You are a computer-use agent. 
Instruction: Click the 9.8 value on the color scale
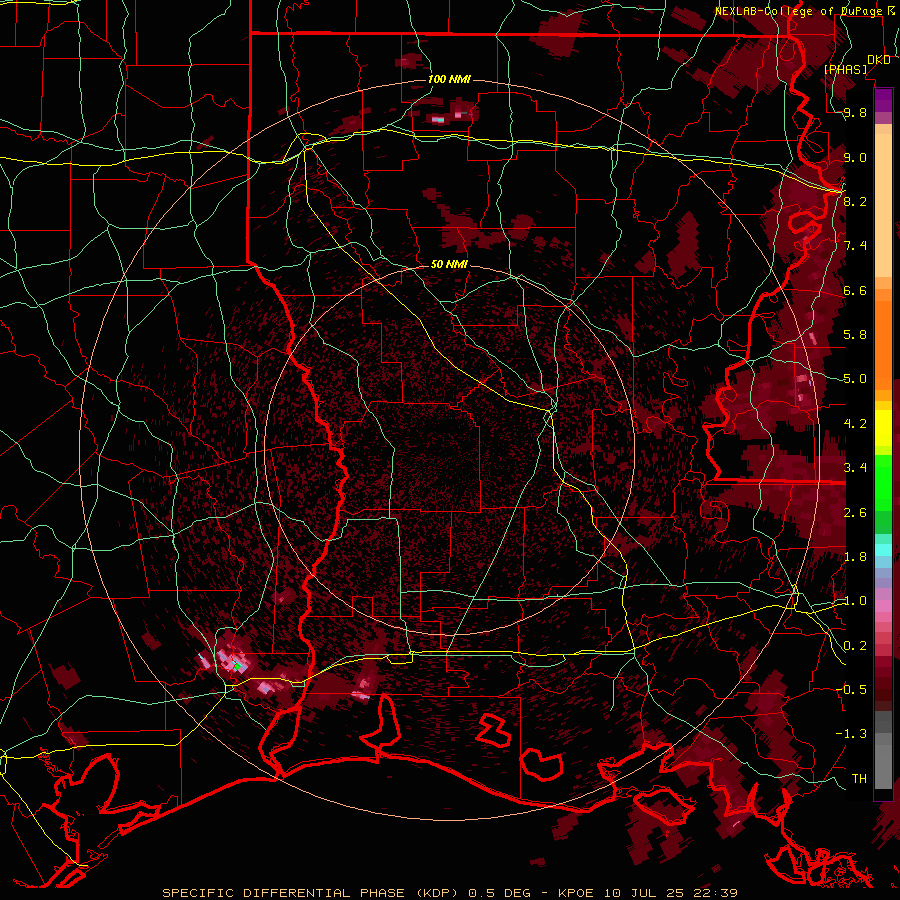pyautogui.click(x=855, y=113)
